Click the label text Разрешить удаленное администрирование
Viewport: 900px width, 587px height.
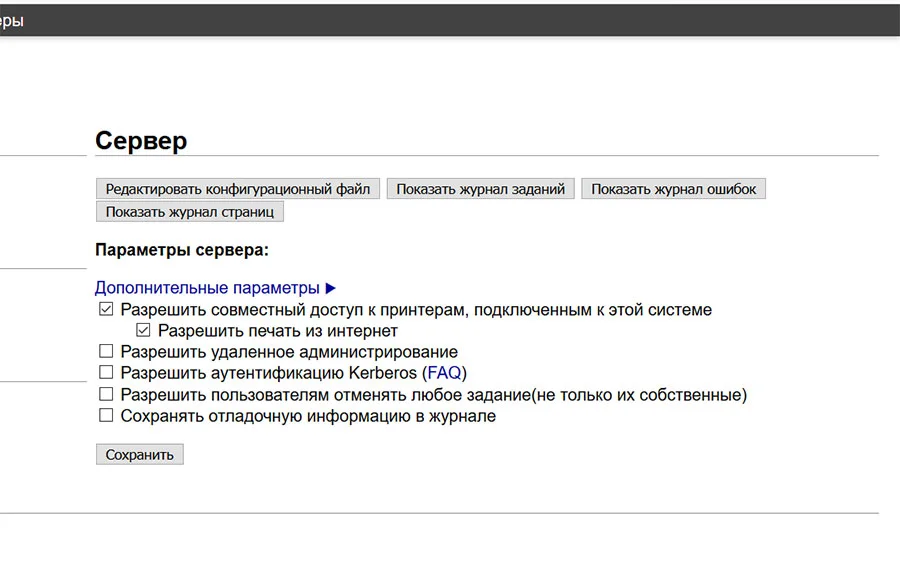click(x=289, y=352)
